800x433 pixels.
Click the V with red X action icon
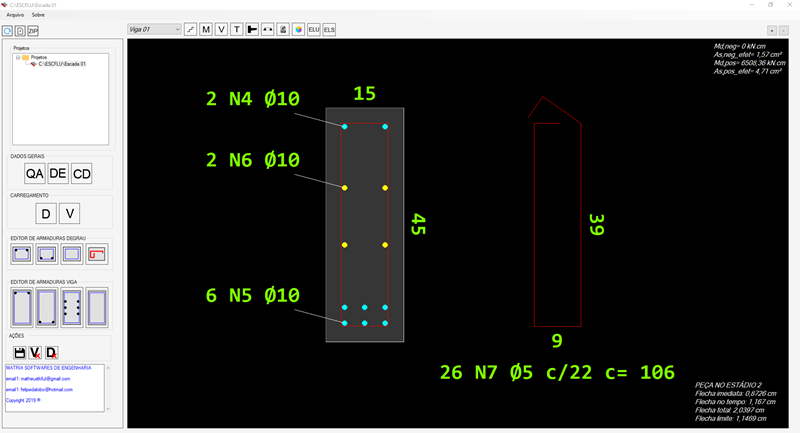(35, 352)
